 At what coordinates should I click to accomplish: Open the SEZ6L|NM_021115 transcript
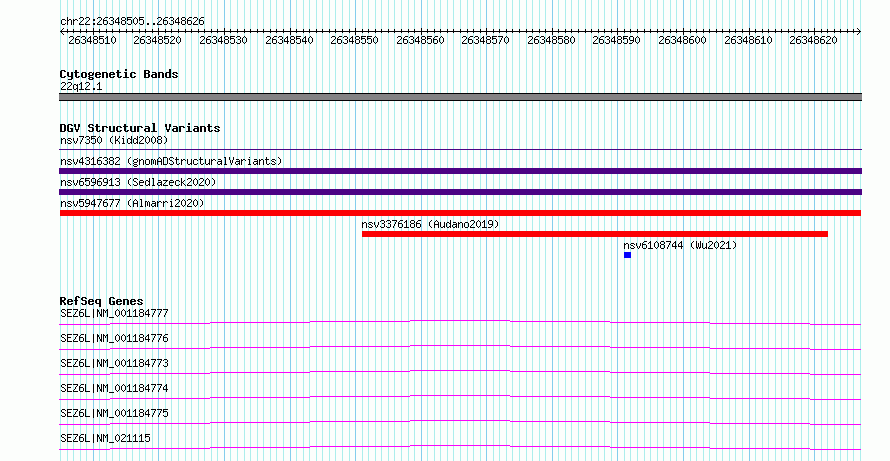click(x=106, y=438)
